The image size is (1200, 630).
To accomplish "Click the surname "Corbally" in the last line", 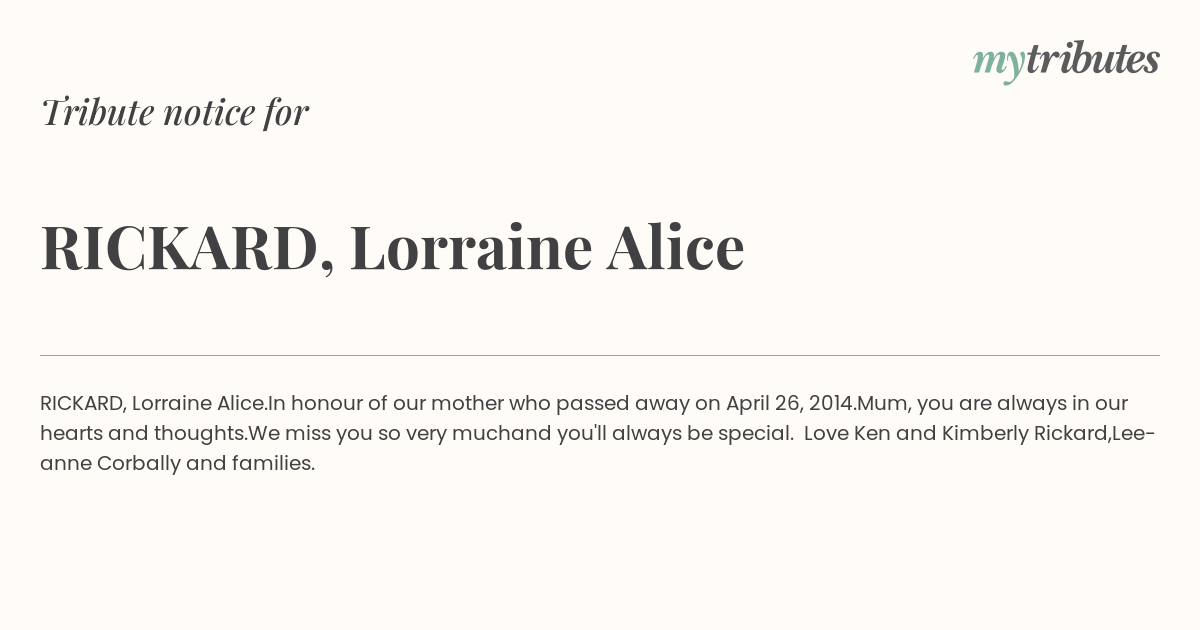I will point(139,464).
